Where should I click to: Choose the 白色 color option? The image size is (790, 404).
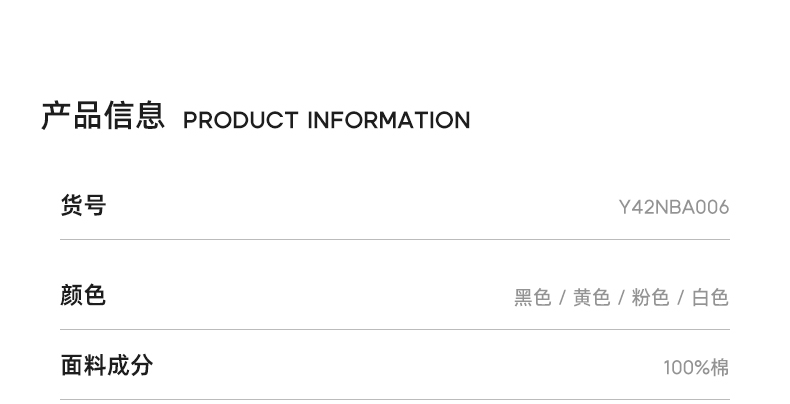710,297
